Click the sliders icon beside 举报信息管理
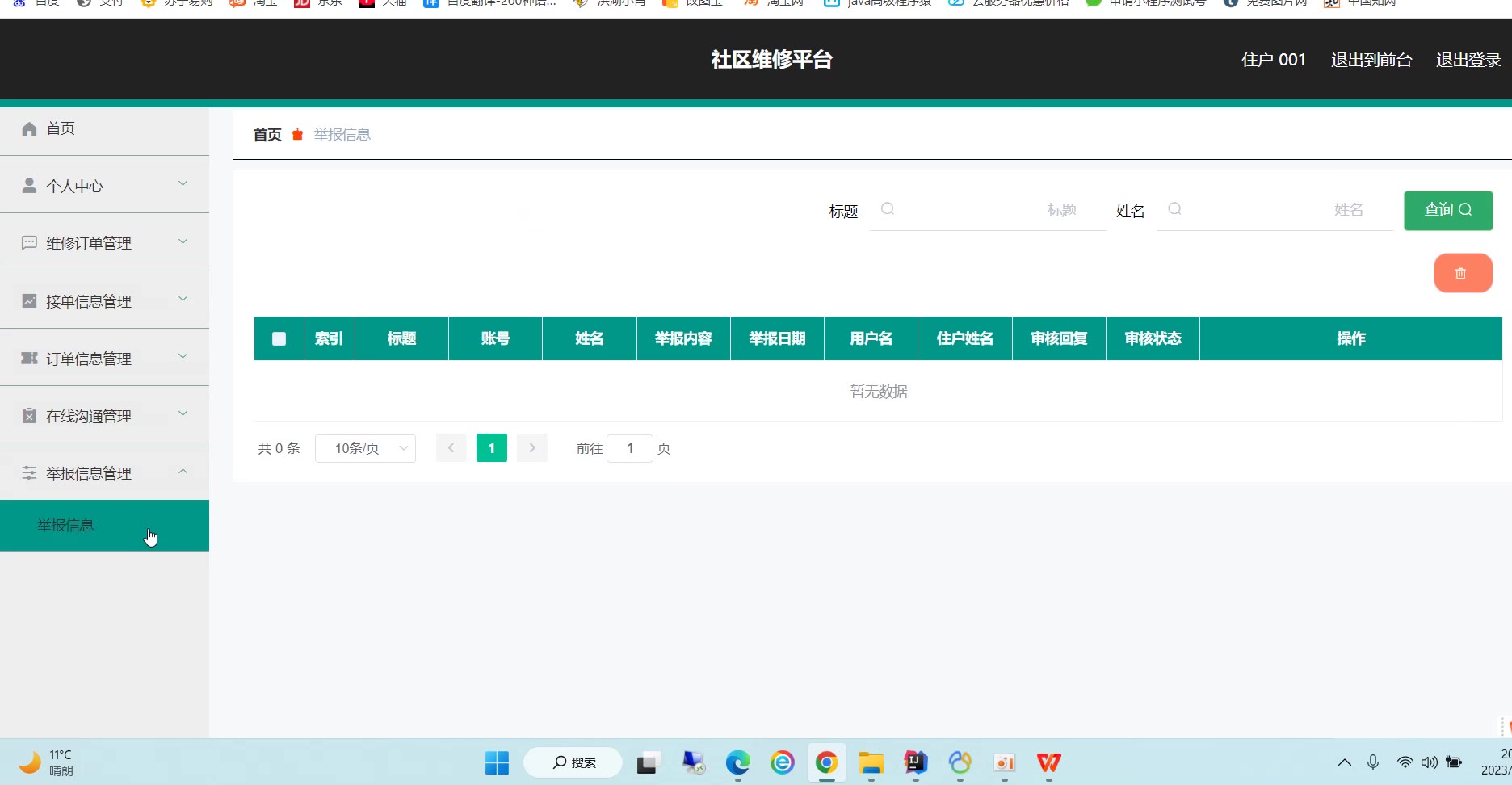The image size is (1512, 785). click(29, 473)
